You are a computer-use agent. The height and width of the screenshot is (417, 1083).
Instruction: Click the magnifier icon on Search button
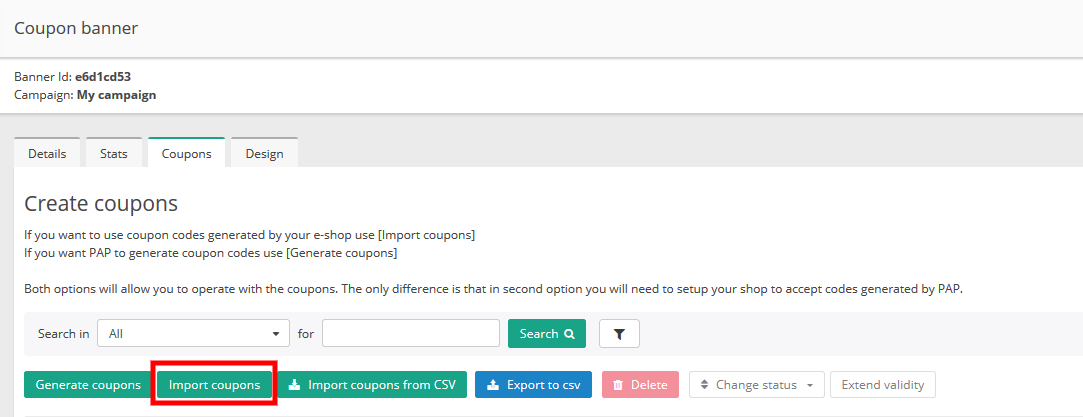coord(569,334)
